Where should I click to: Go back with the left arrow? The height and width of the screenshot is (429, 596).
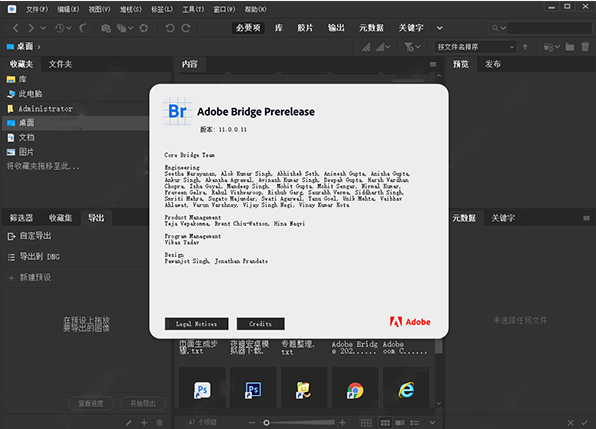[16, 28]
